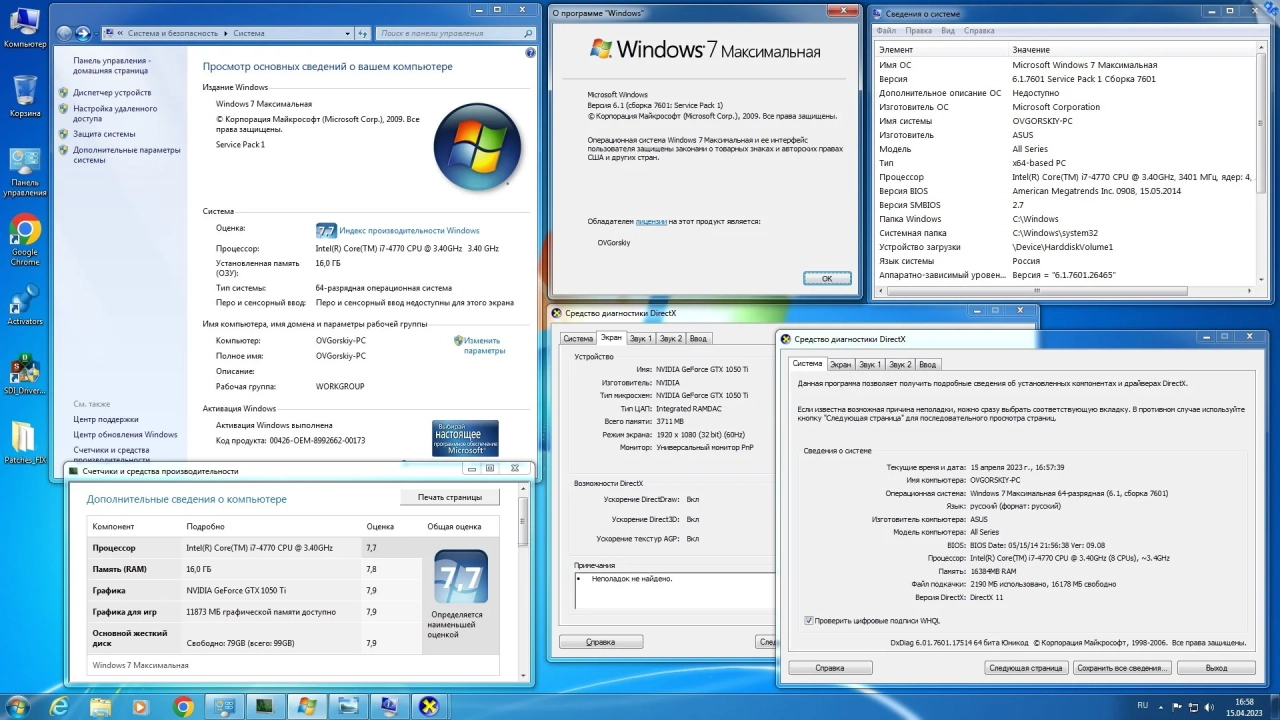This screenshot has width=1280, height=720.
Task: Open the Activators desktop shortcut
Action: (25, 305)
